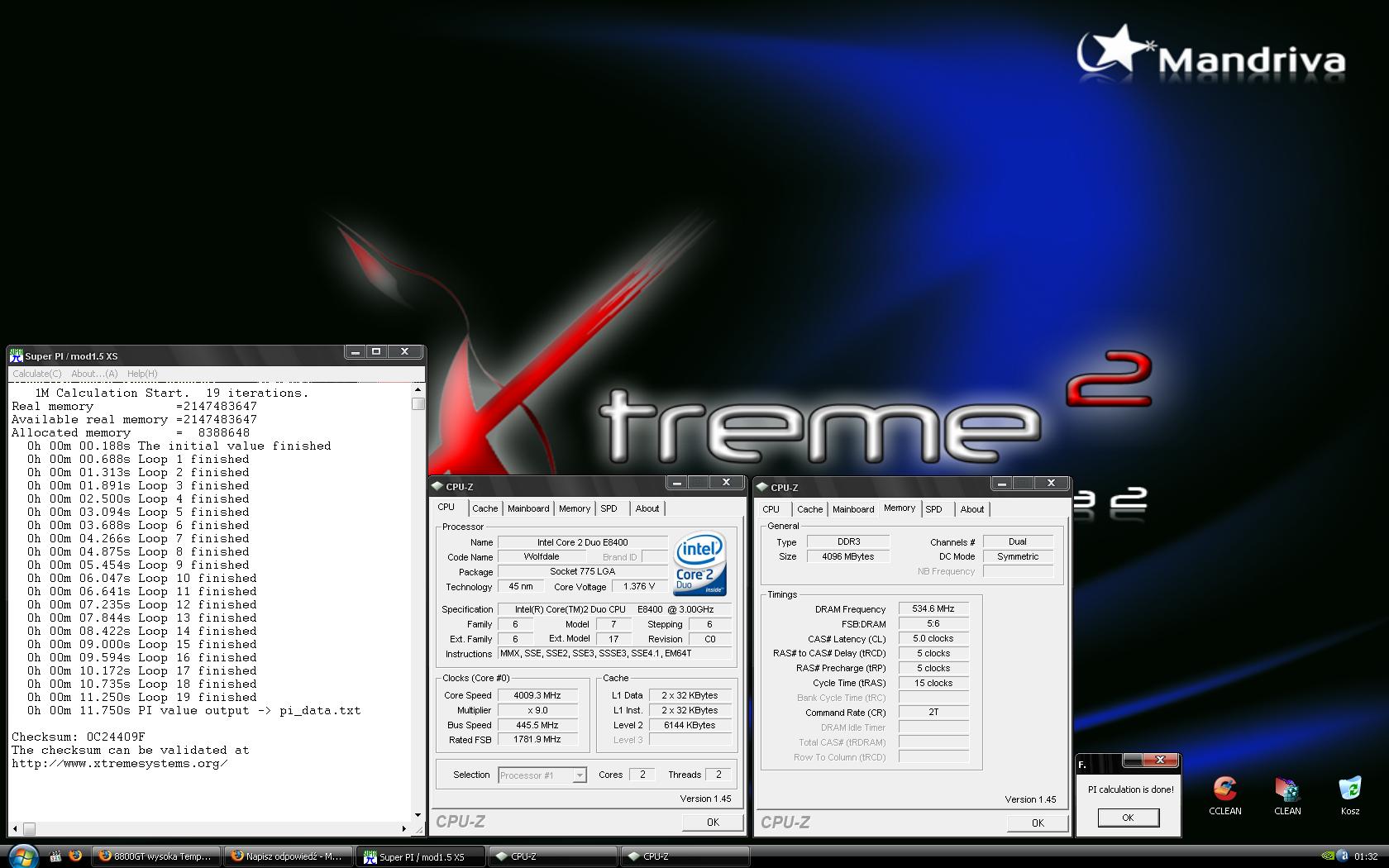The image size is (1389, 868).
Task: Open the Calculate(C) menu in Super PI
Action: coord(37,374)
